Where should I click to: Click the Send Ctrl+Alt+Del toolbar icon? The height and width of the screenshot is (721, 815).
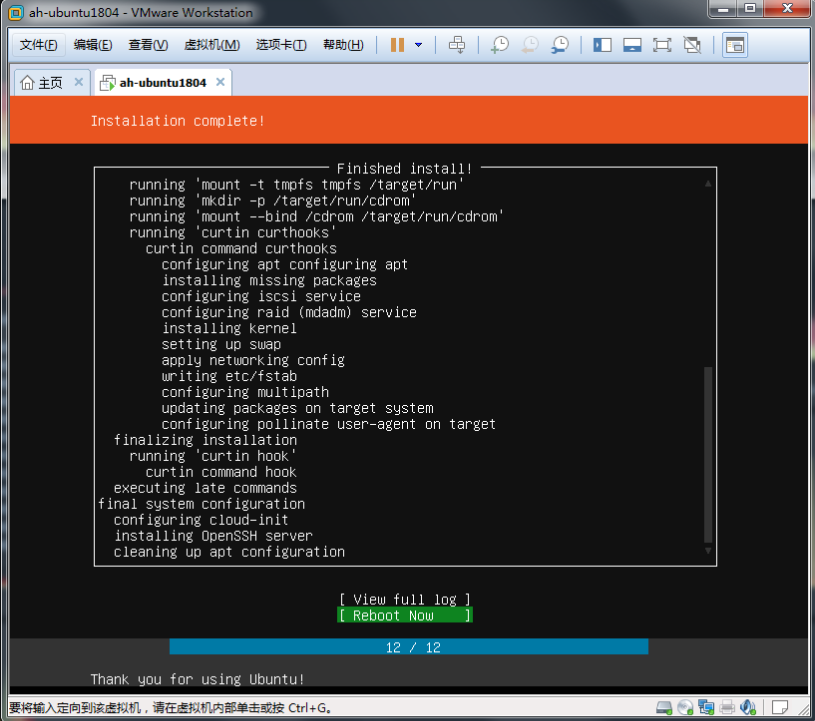coord(457,45)
